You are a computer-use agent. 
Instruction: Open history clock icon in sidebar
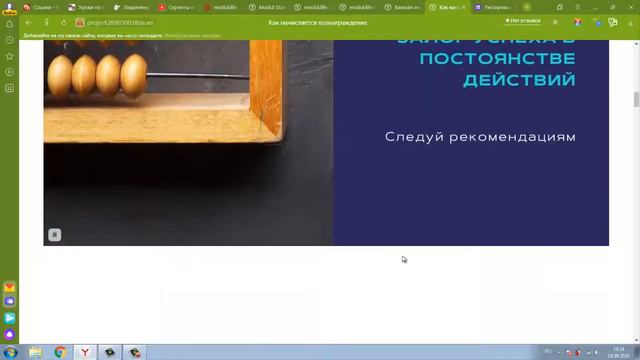[x=9, y=40]
